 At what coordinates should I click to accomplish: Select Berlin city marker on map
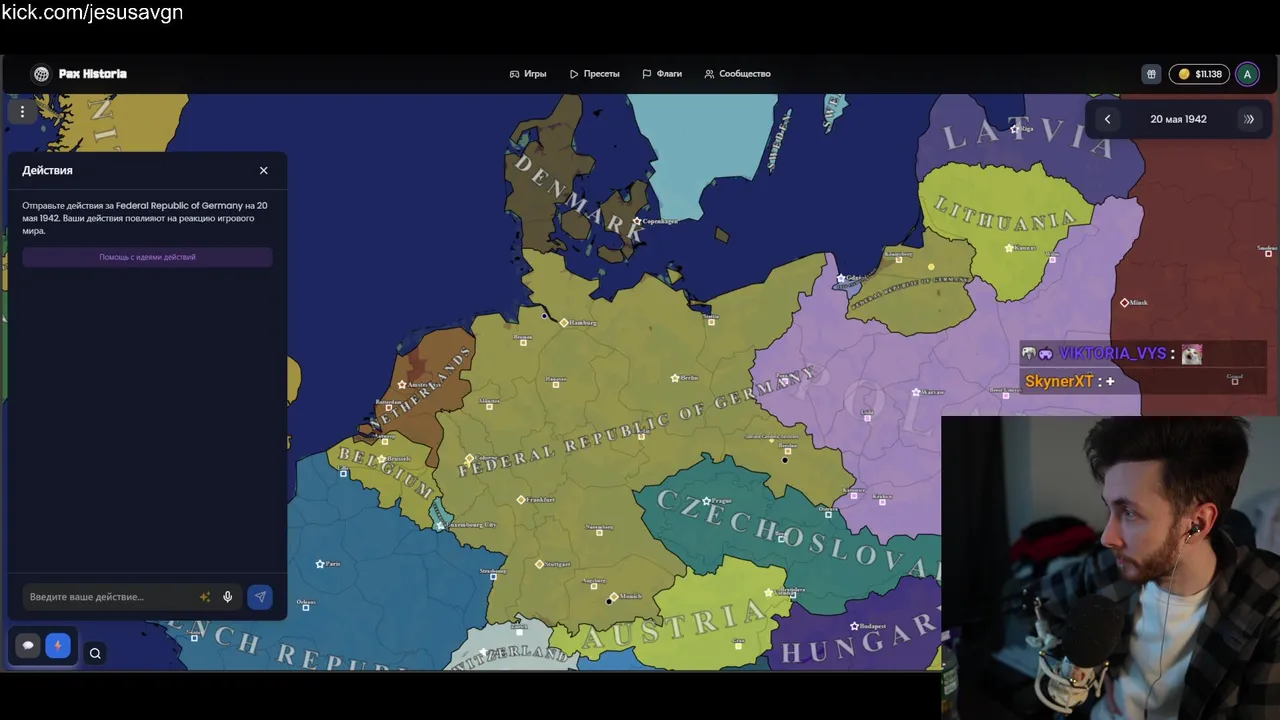pyautogui.click(x=675, y=378)
